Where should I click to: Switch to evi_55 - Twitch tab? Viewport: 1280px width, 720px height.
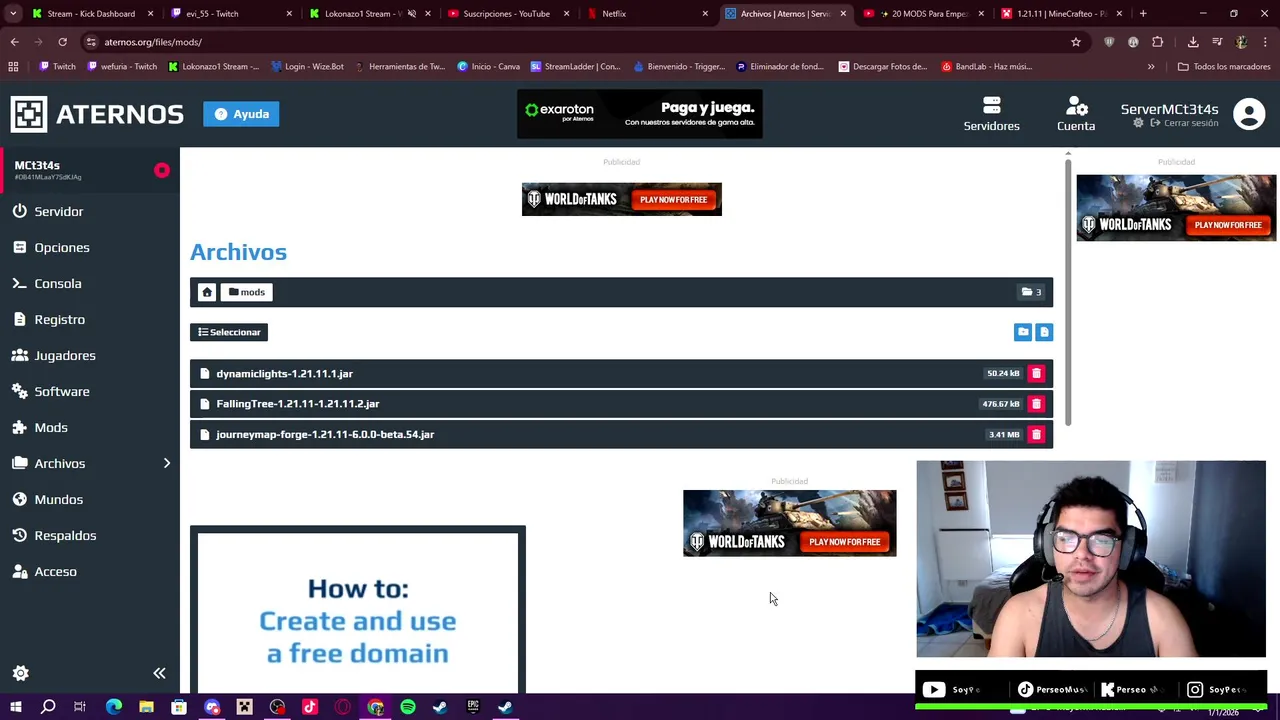pos(230,14)
